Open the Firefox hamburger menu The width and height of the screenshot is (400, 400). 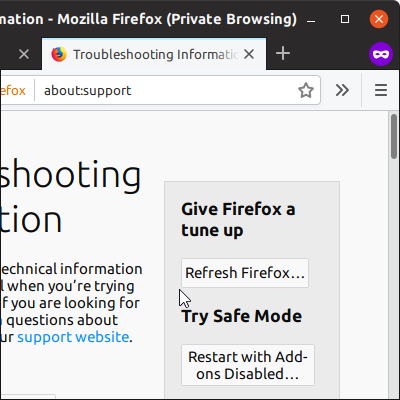(381, 90)
